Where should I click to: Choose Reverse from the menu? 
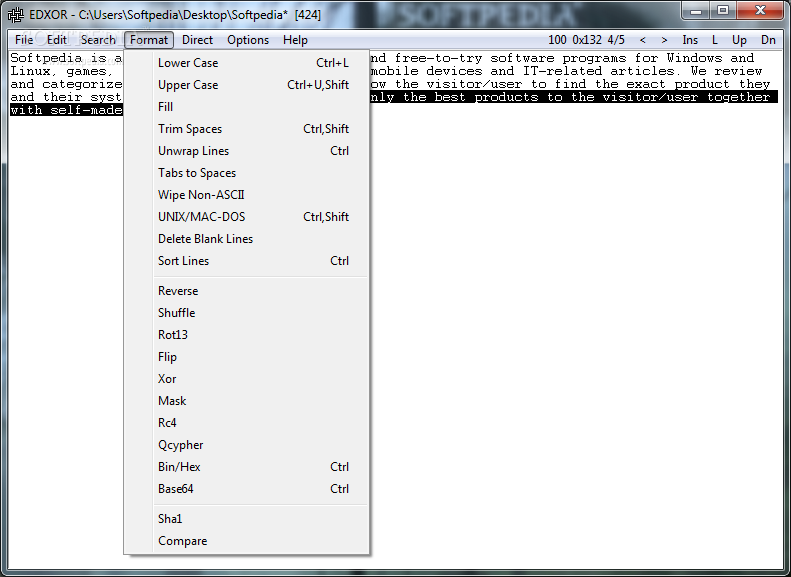point(247,291)
